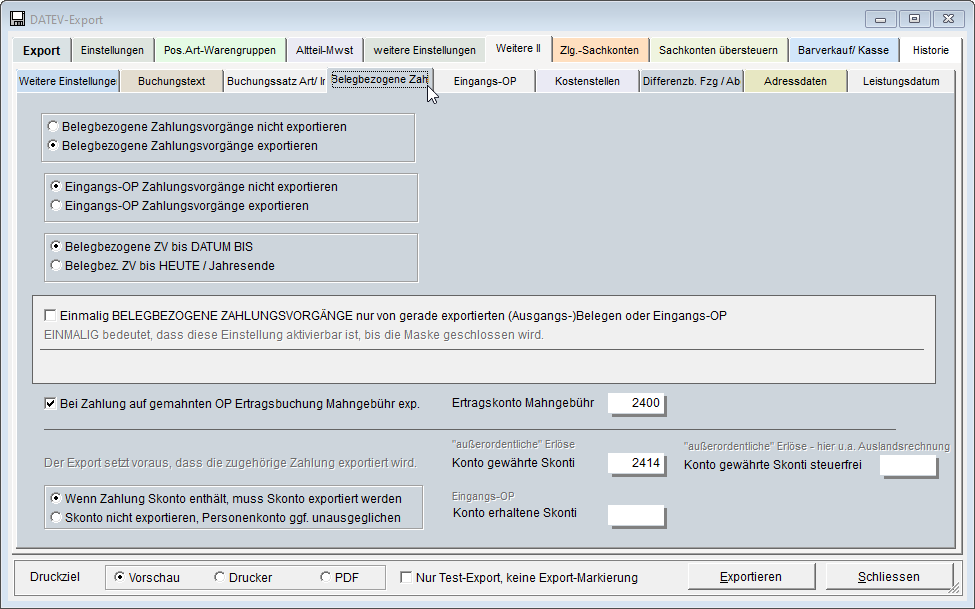Close the DATEV-Export window via X
Viewport: 975px width, 609px height.
[x=948, y=19]
